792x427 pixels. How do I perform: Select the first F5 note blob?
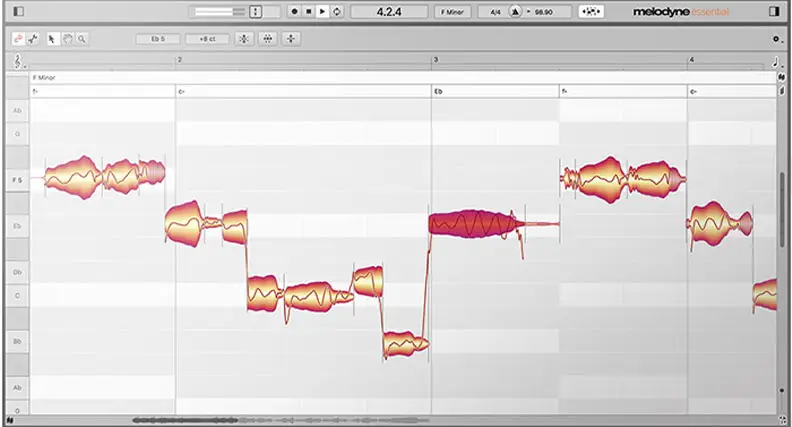point(73,177)
